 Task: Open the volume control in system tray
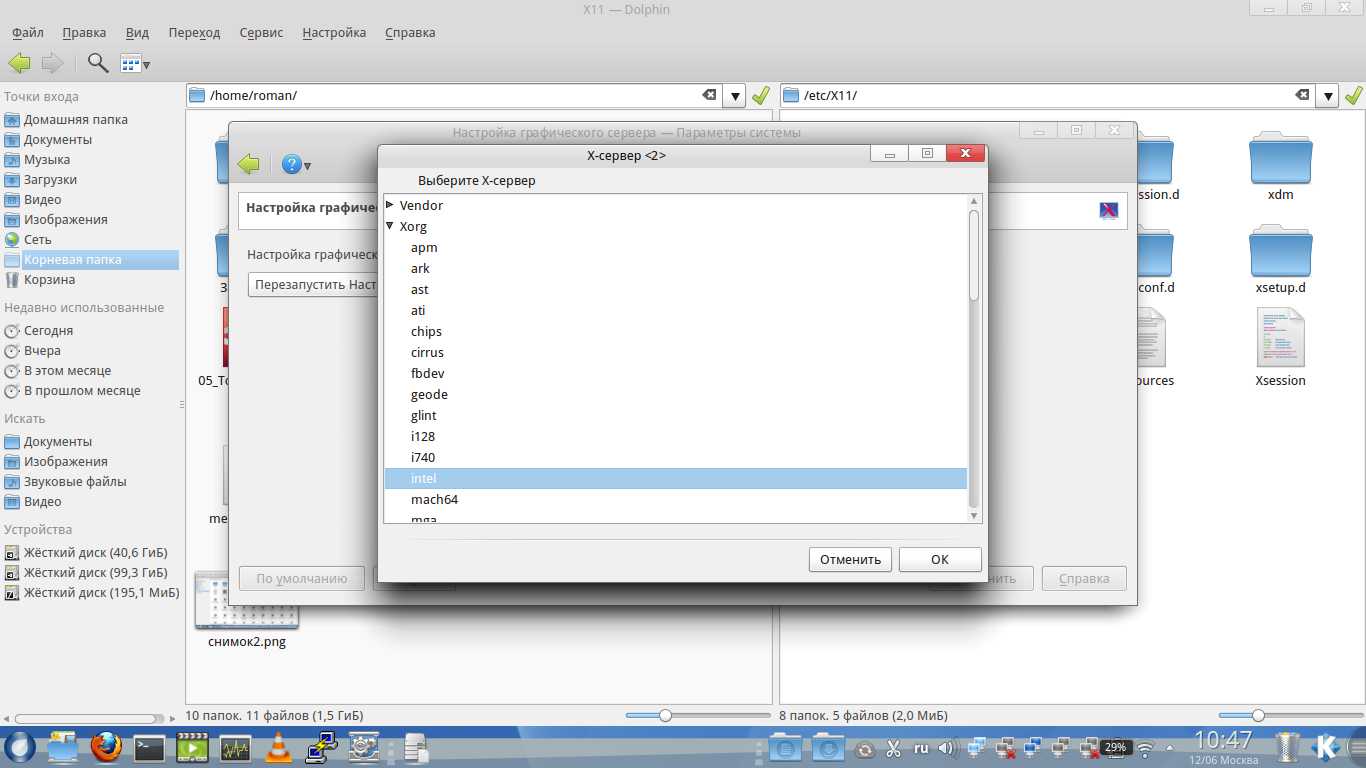click(x=947, y=747)
